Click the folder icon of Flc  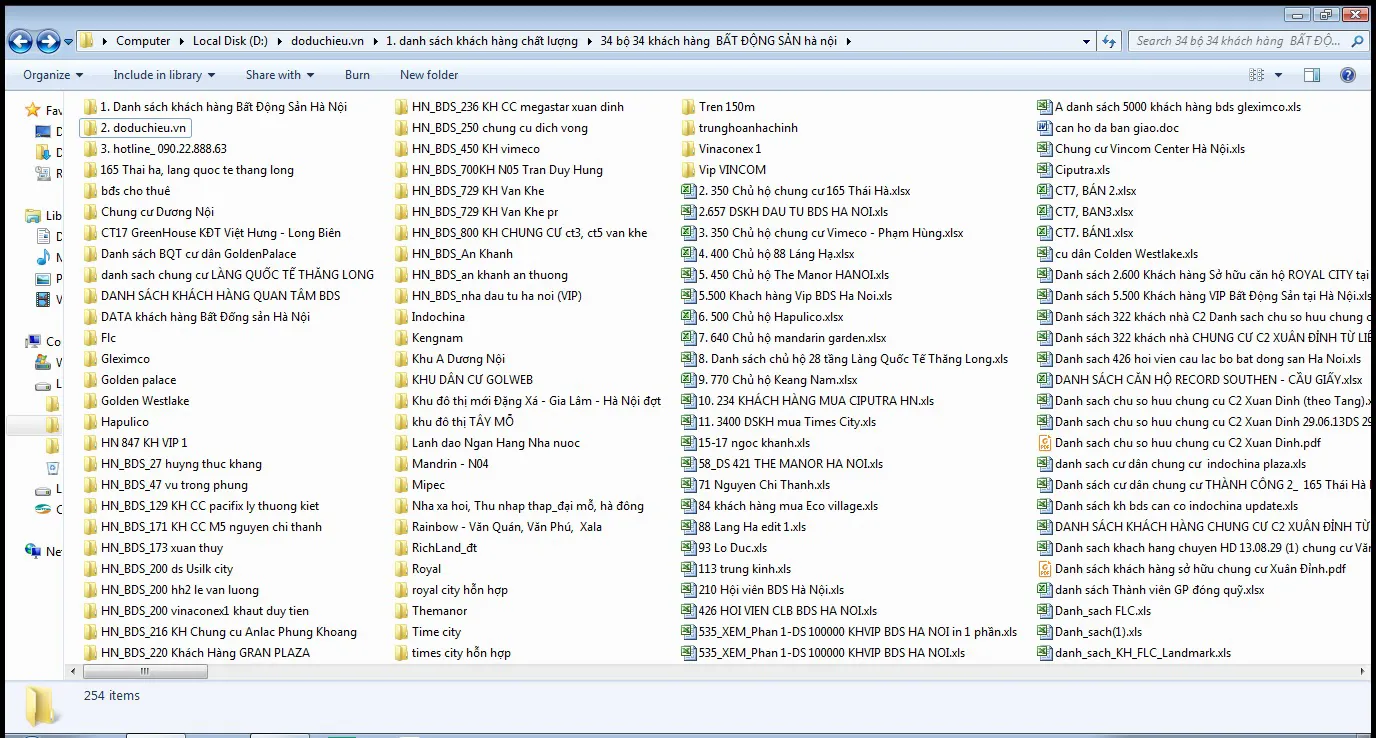click(90, 338)
